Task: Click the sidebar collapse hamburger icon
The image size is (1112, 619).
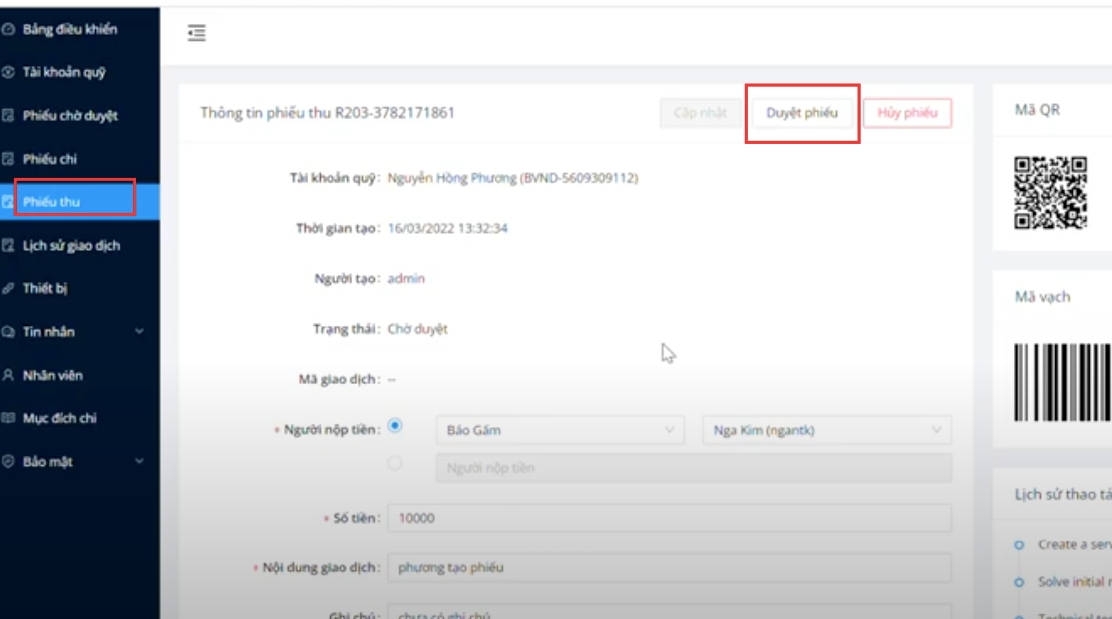Action: [197, 34]
